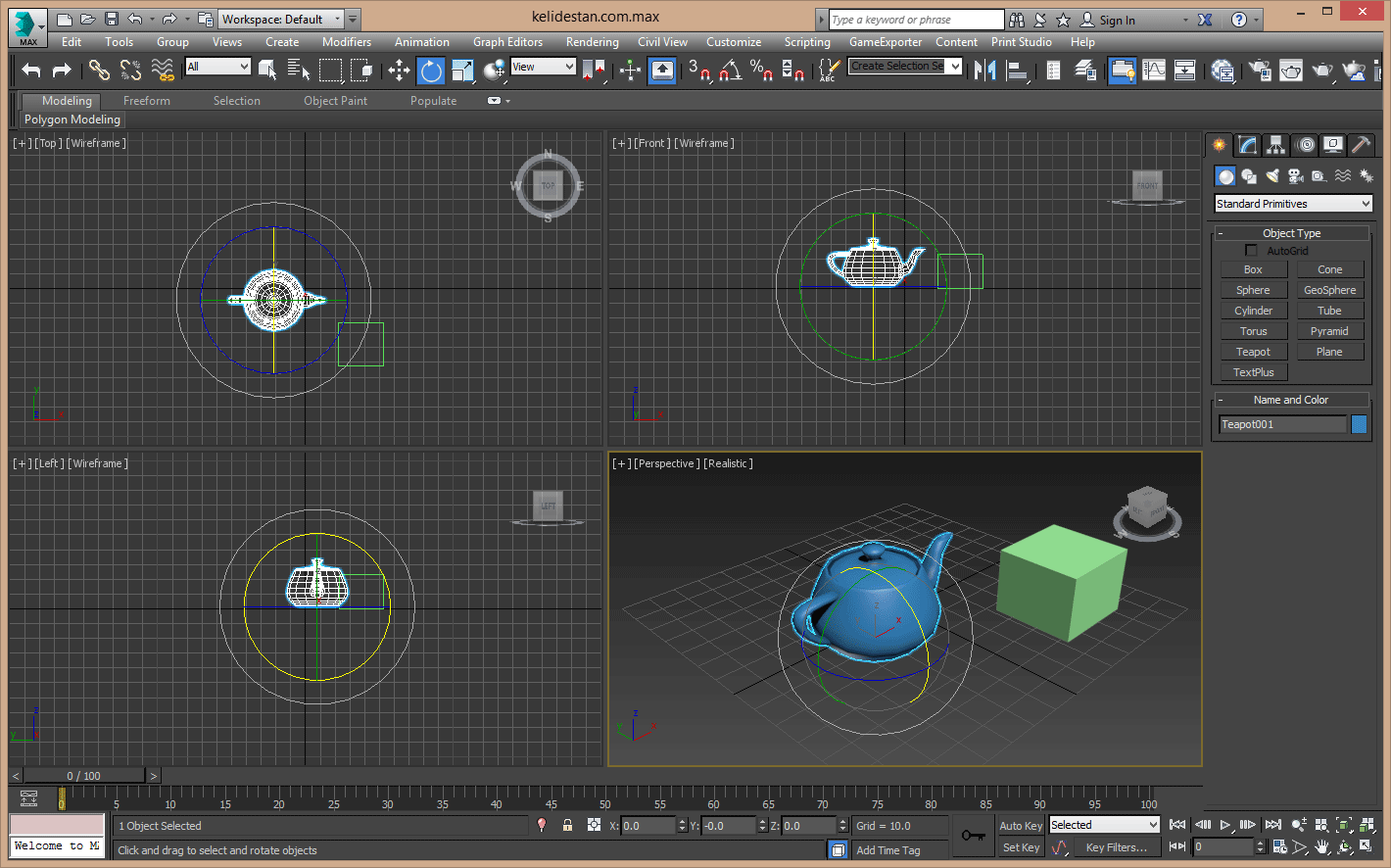Toggle Absolute/Offset transform type-in mode
This screenshot has height=868, width=1391.
tap(594, 825)
